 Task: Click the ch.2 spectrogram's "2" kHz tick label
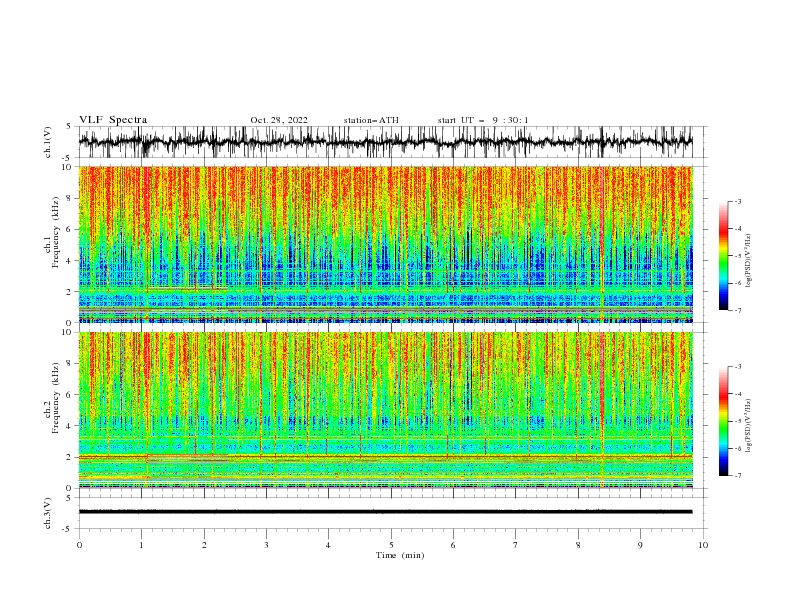(70, 457)
